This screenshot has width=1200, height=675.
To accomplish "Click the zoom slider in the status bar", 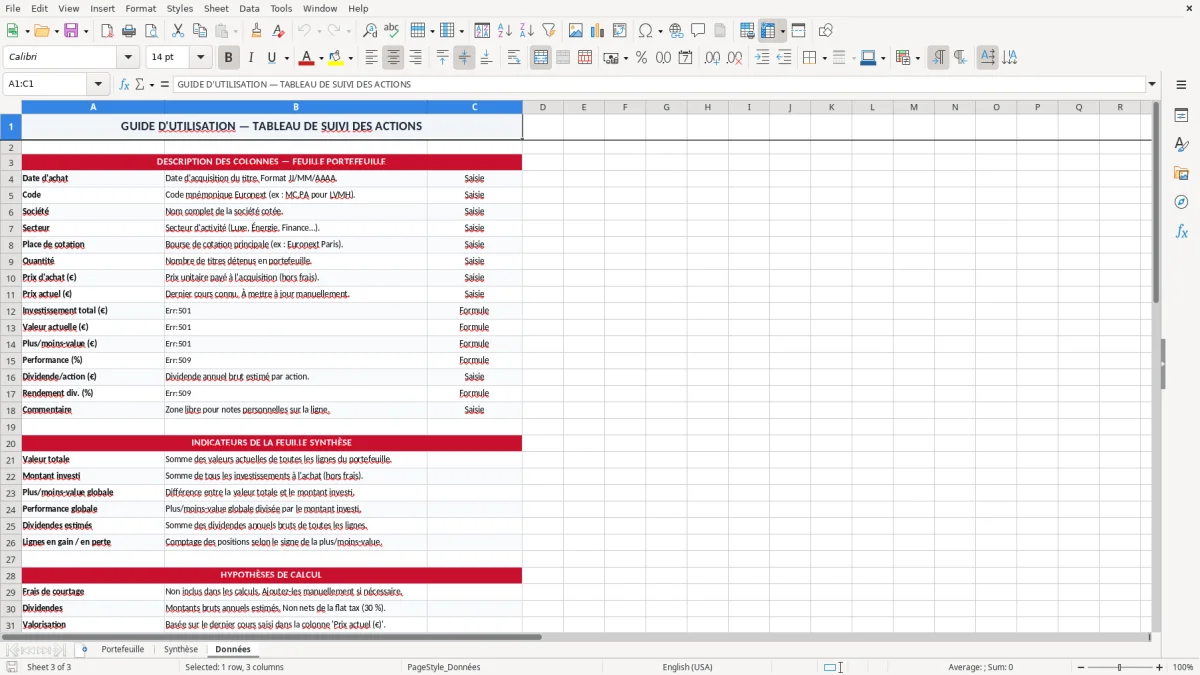I will pyautogui.click(x=1119, y=667).
